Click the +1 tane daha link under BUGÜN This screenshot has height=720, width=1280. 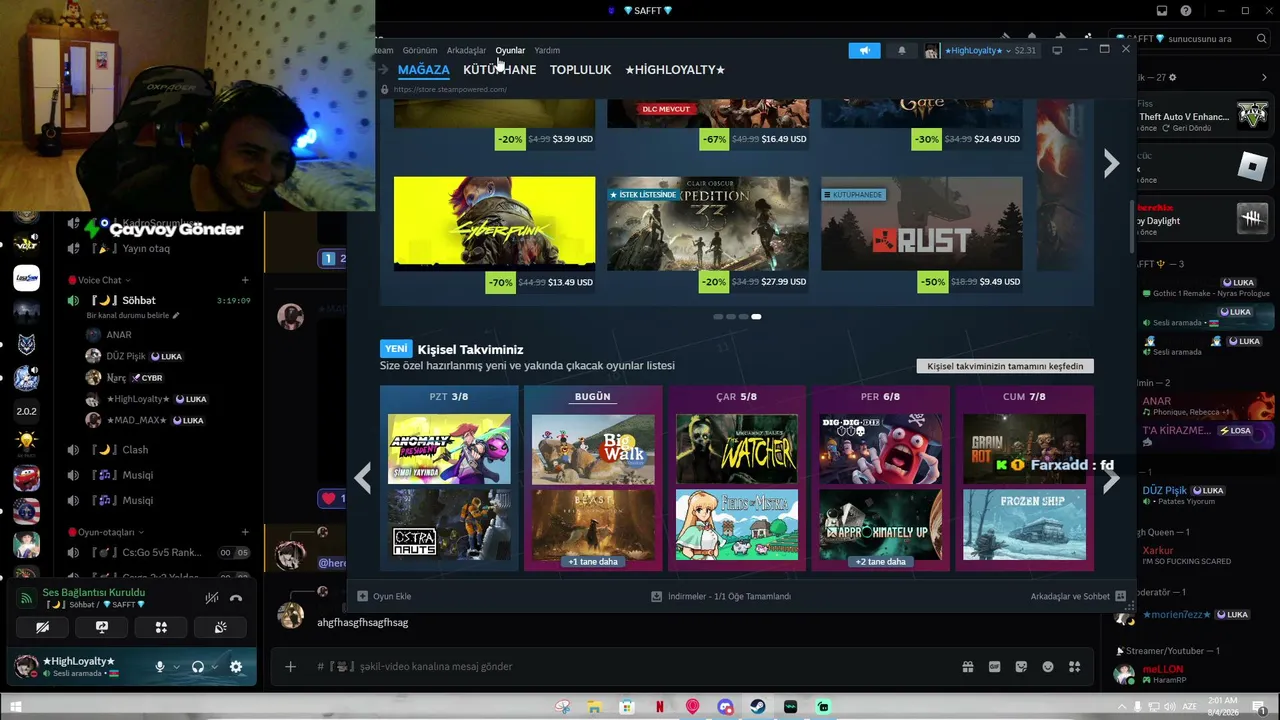coord(593,562)
